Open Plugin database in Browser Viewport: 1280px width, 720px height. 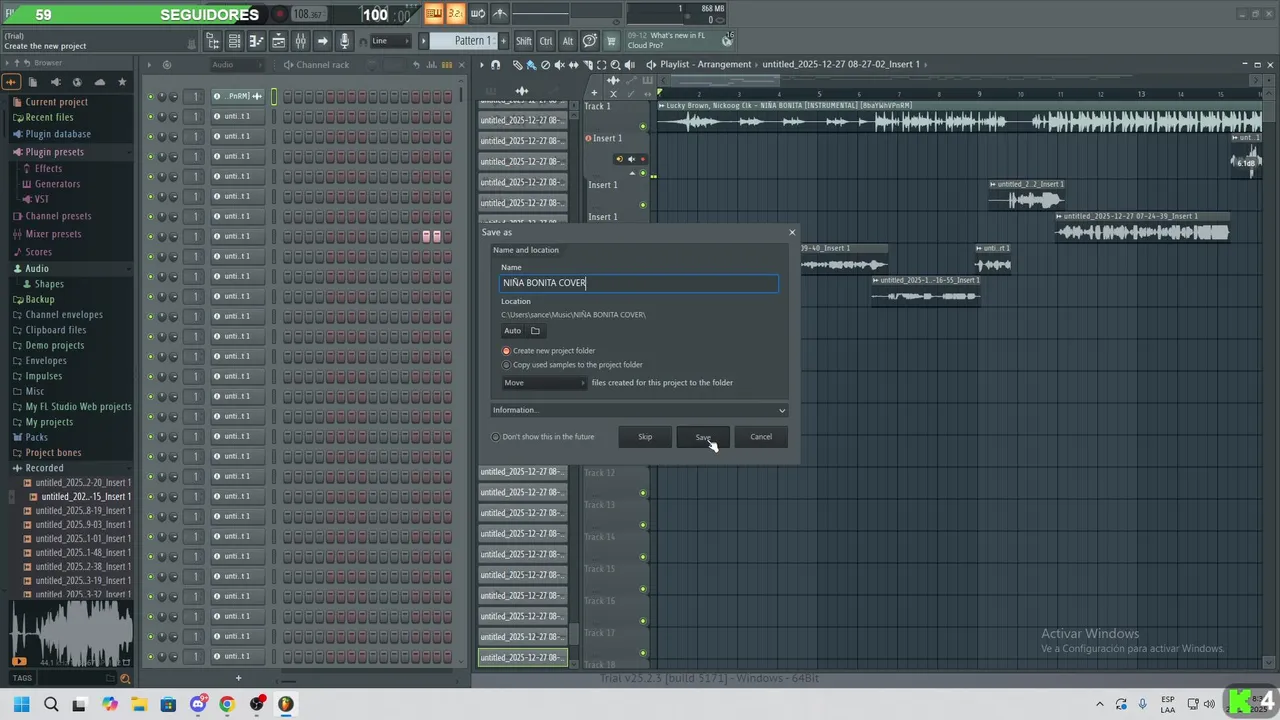tap(58, 134)
